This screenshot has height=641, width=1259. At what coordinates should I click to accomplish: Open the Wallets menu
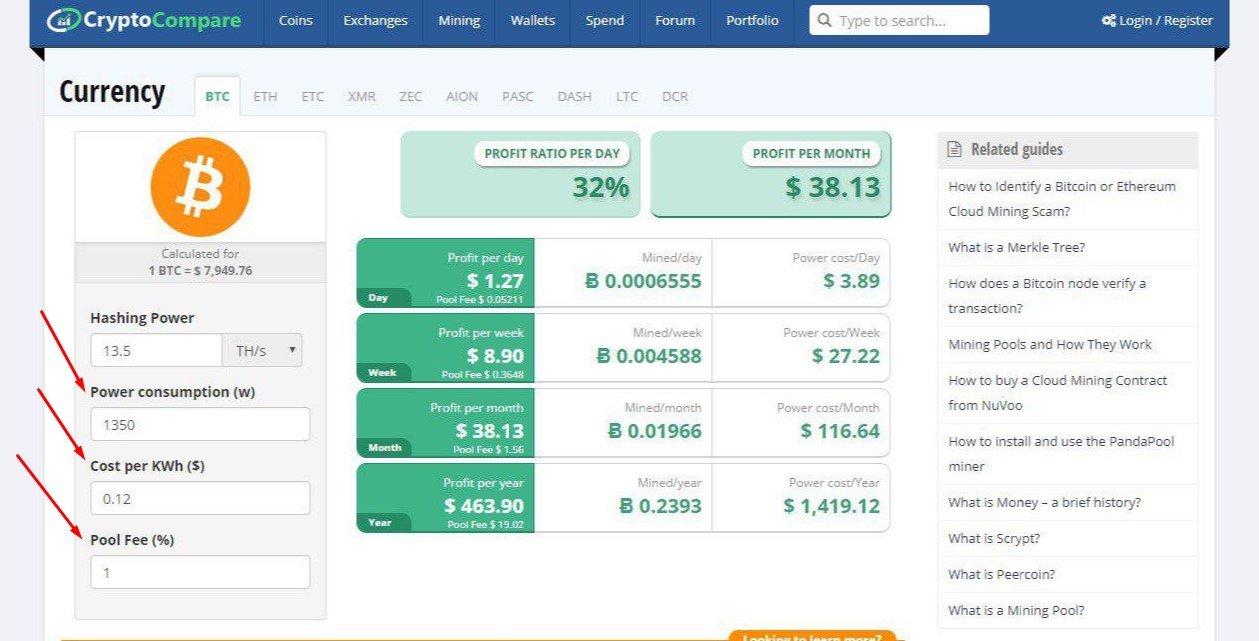pos(534,21)
